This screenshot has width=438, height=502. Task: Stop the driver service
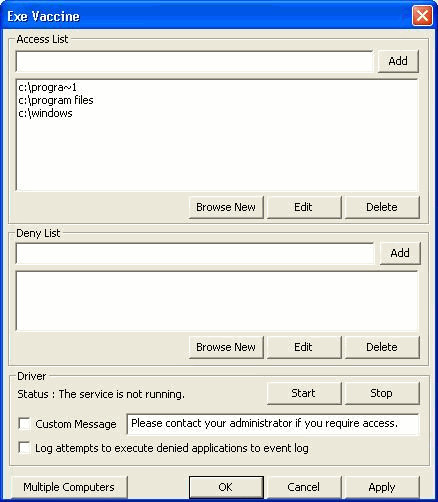click(x=382, y=393)
